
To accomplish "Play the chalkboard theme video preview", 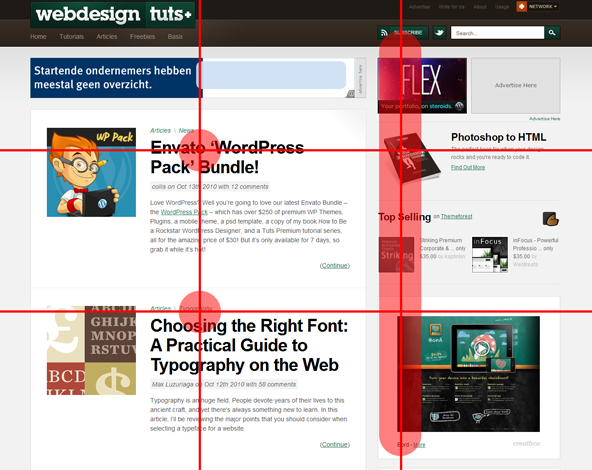I will (480, 348).
